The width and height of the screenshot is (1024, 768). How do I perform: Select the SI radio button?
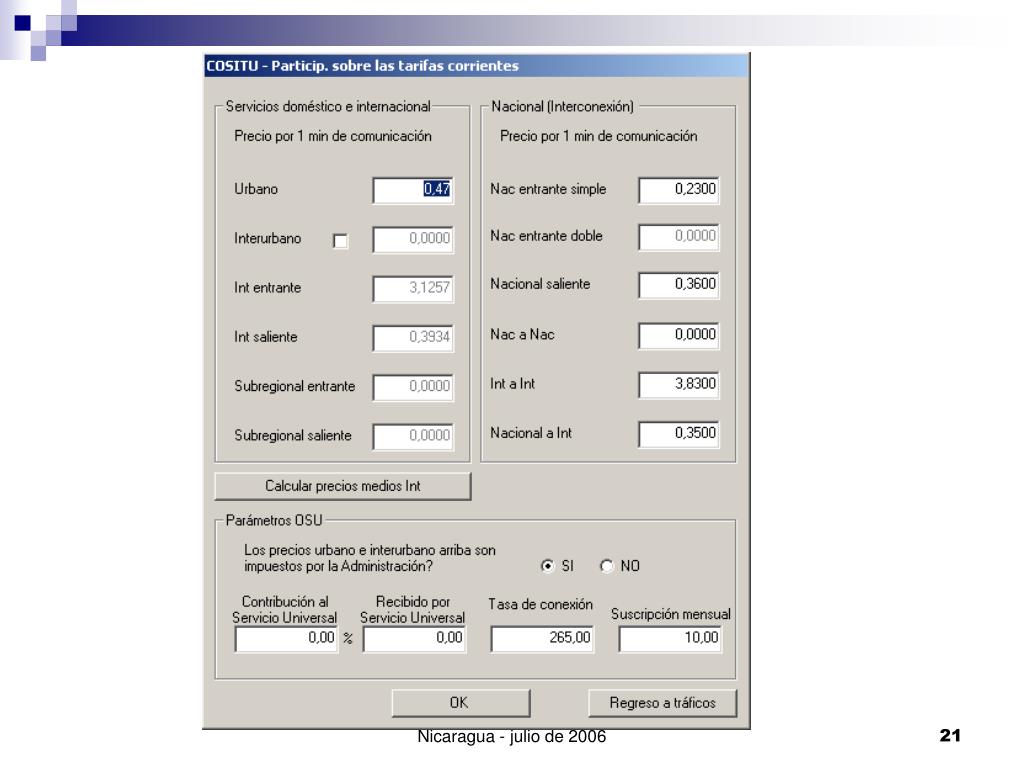click(548, 566)
